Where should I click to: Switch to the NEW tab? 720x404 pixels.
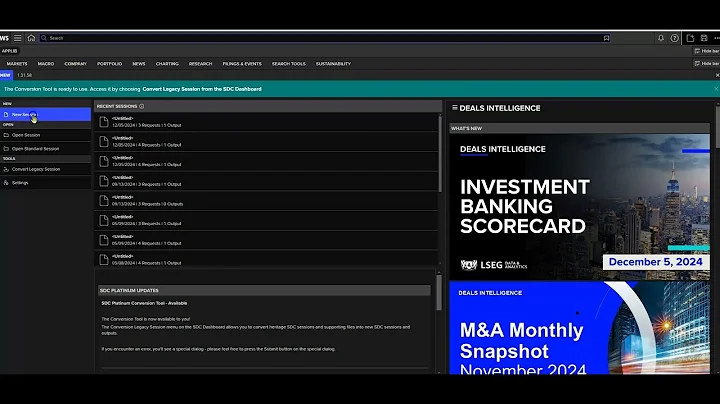point(6,75)
